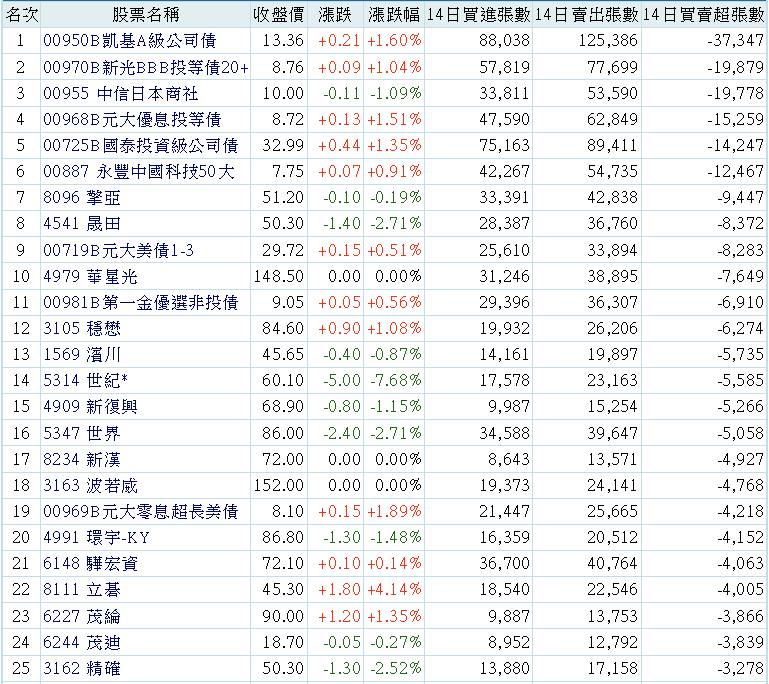Viewport: 769px width, 684px height.
Task: Open stock 4979 華星光
Action: [90, 277]
